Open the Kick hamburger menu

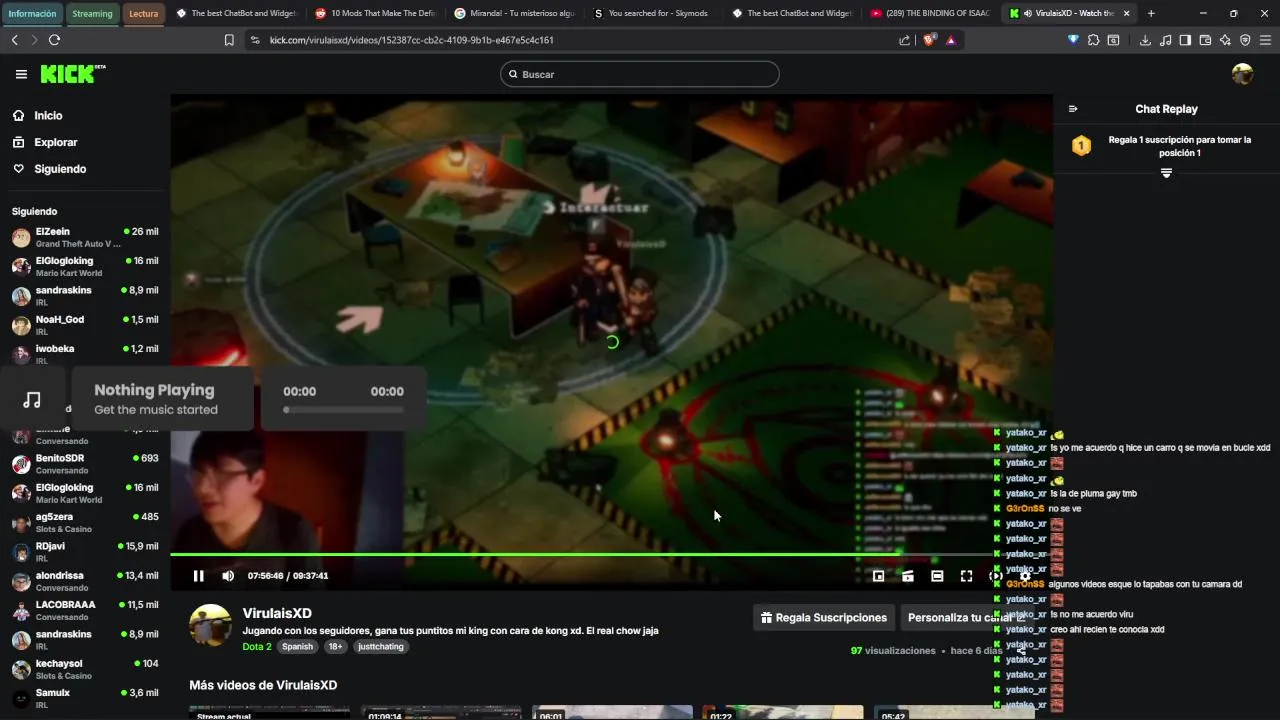pos(21,74)
